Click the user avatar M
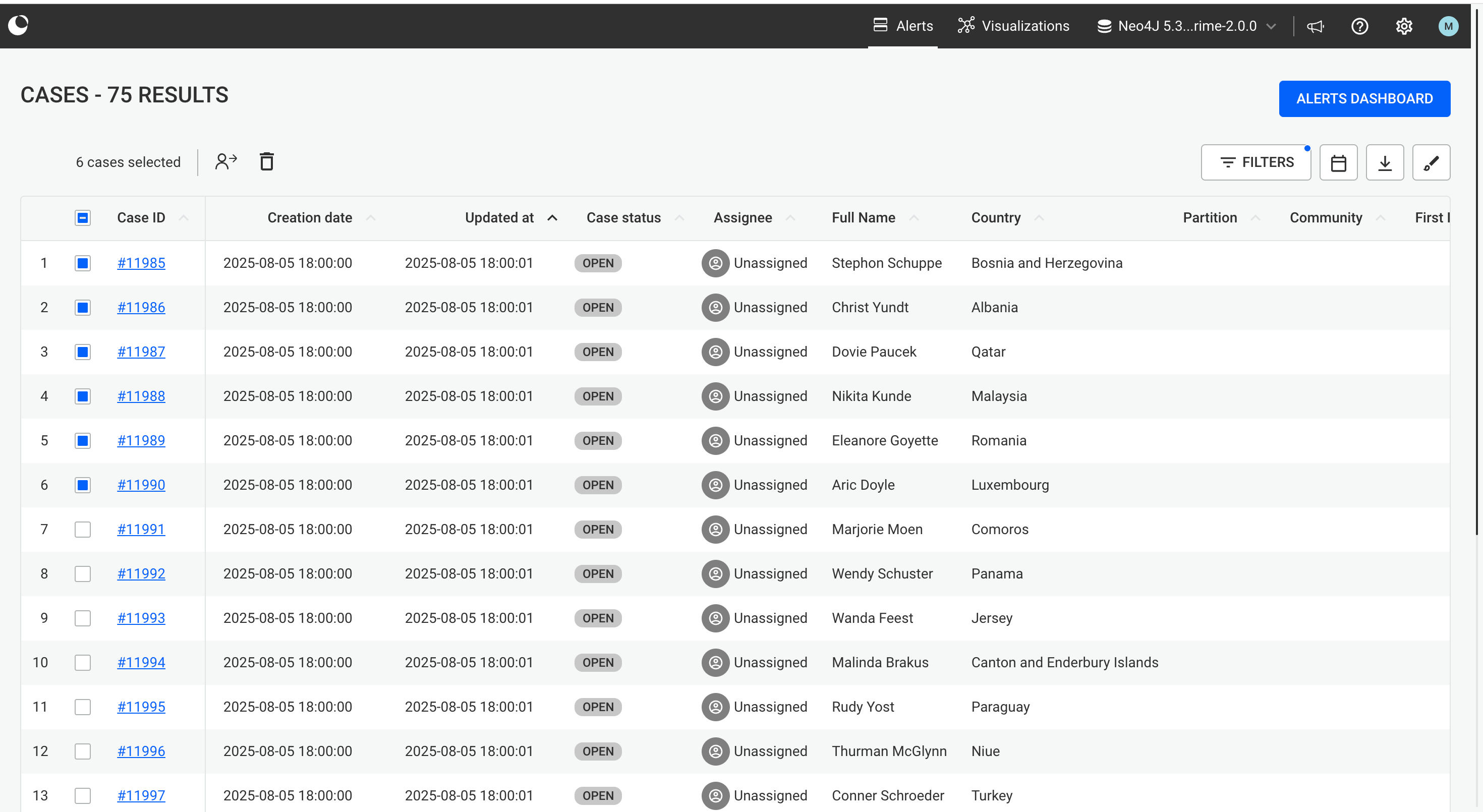This screenshot has width=1483, height=812. [1448, 26]
